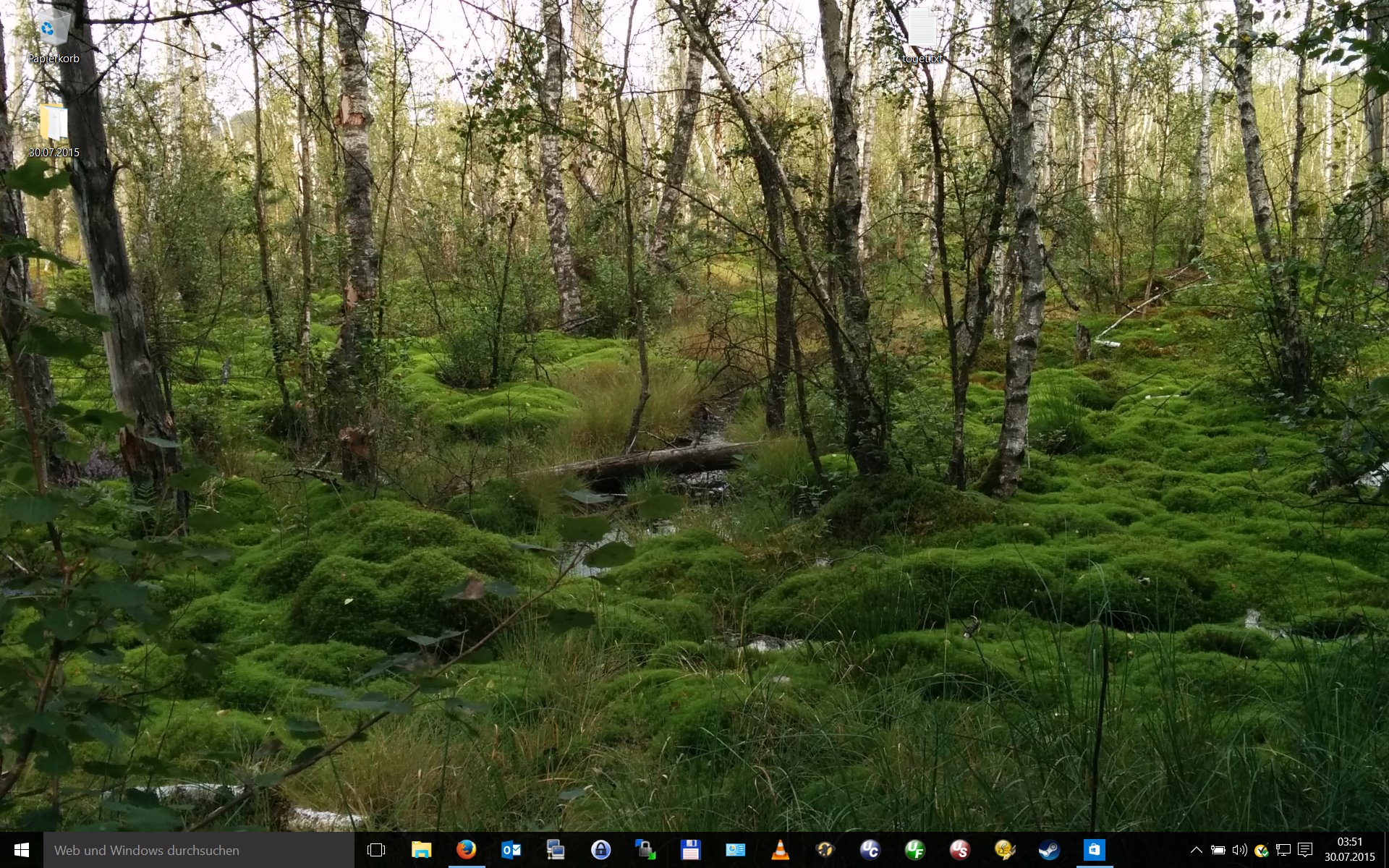Switch to the Firefox browser window
The width and height of the screenshot is (1389, 868).
466,850
